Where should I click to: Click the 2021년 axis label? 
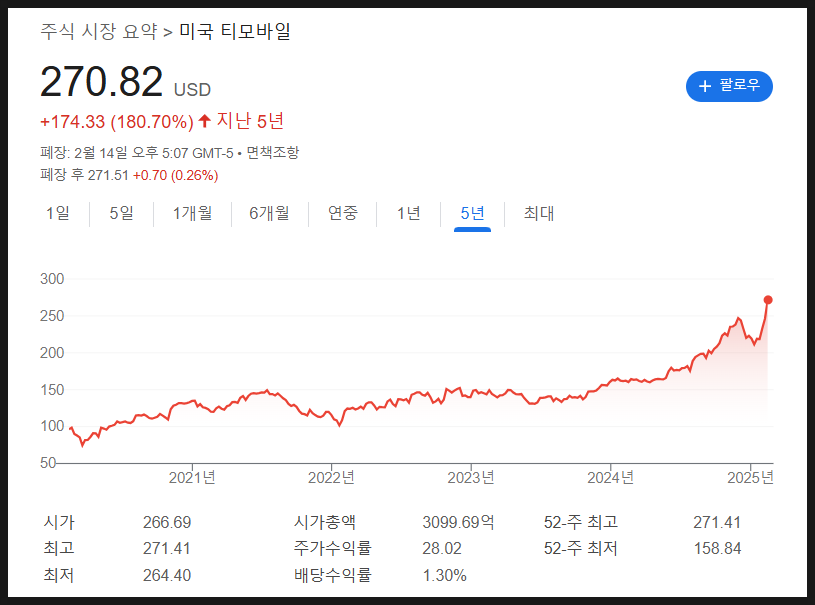[192, 478]
